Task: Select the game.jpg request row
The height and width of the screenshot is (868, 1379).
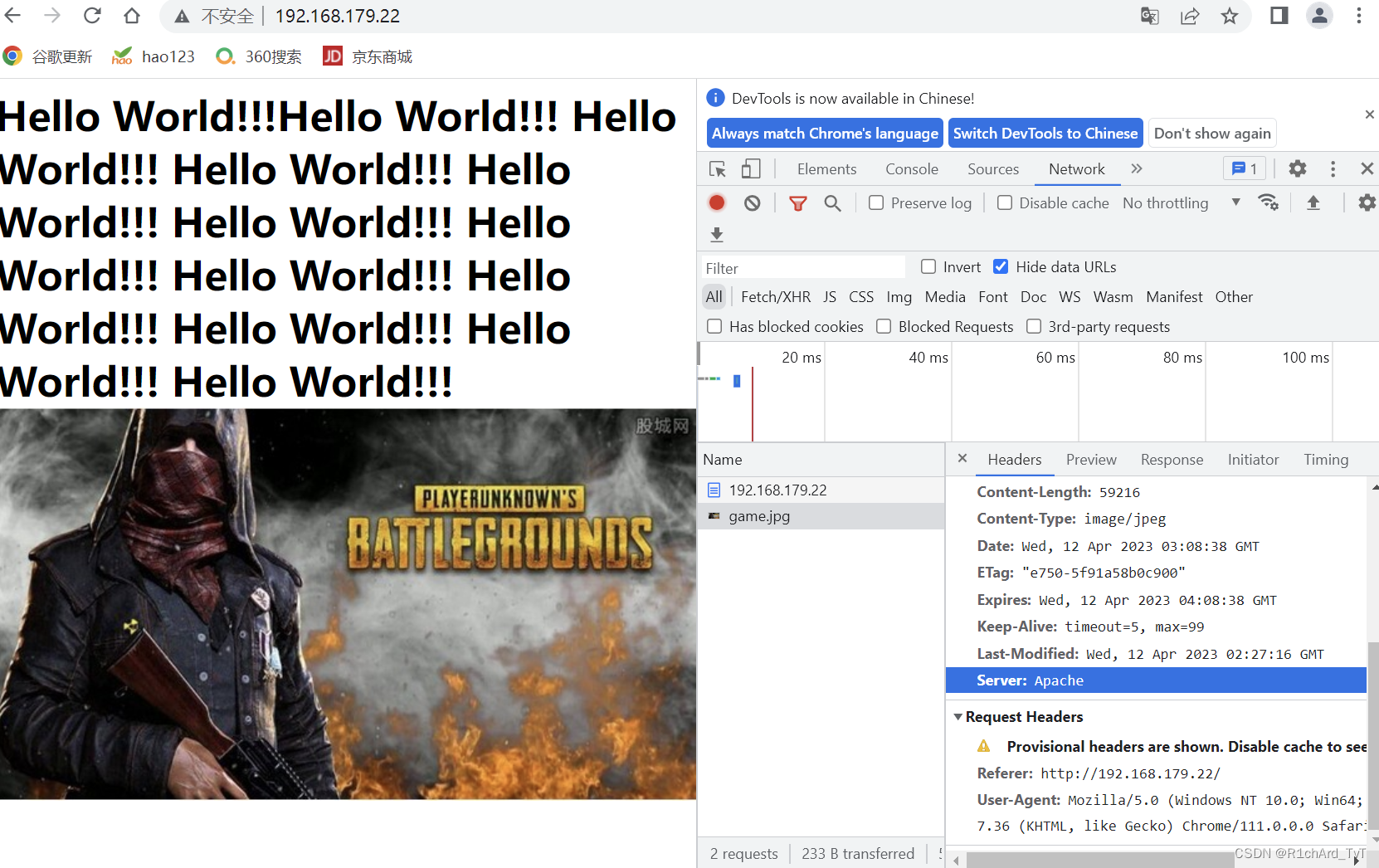Action: (821, 516)
